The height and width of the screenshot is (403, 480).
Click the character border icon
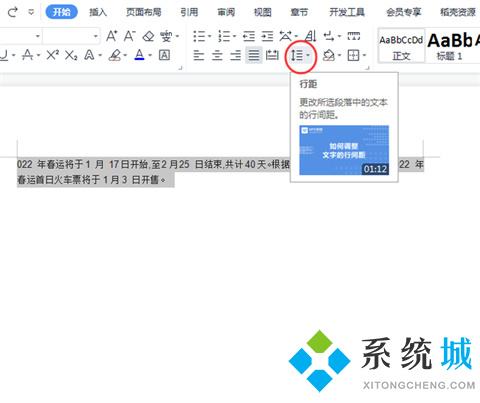pyautogui.click(x=164, y=55)
